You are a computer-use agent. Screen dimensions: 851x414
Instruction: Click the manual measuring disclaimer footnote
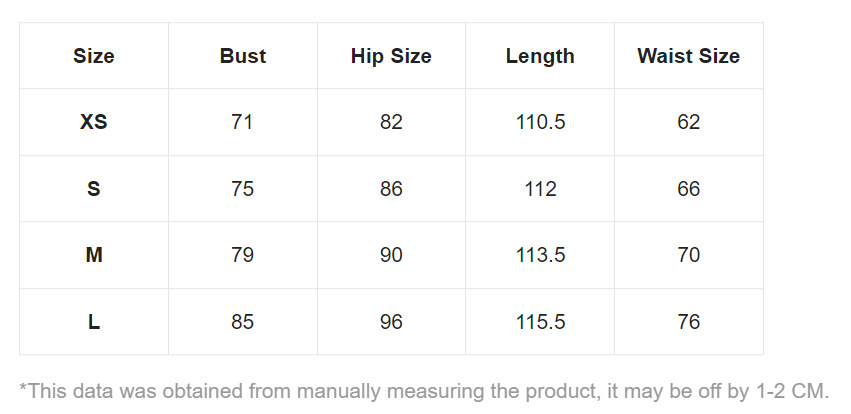tap(424, 391)
